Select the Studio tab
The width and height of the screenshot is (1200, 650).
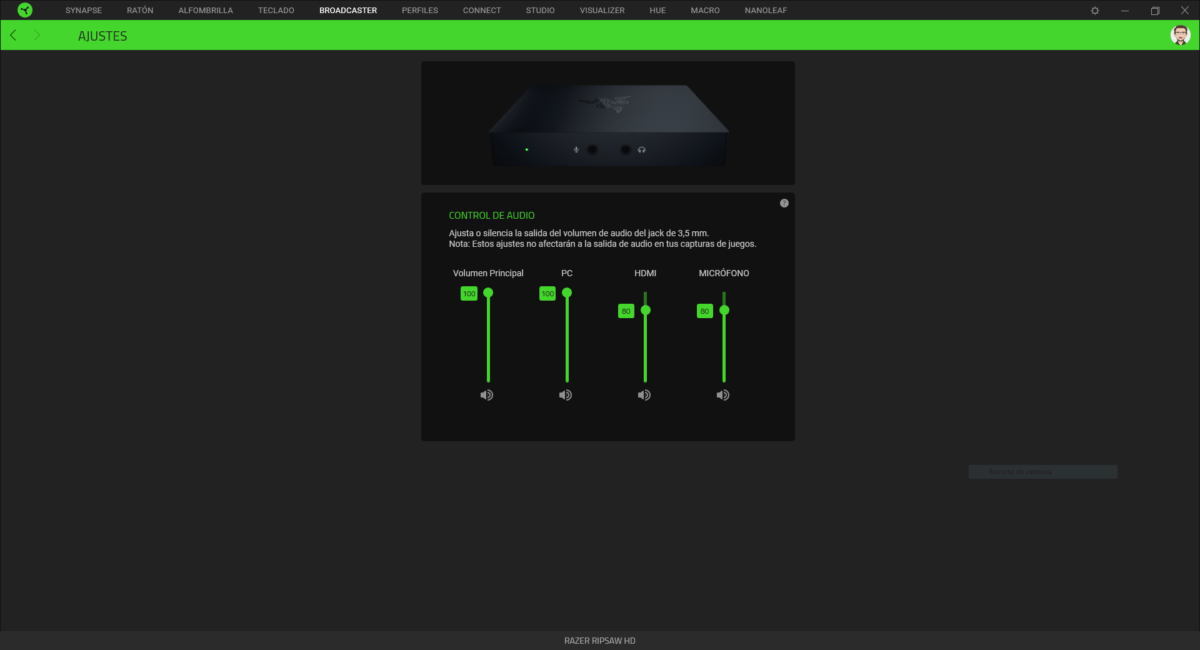[x=540, y=10]
